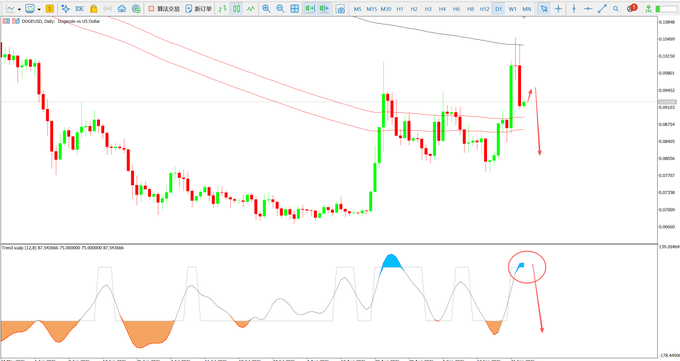Click the connection status bar indicator

(x=667, y=9)
